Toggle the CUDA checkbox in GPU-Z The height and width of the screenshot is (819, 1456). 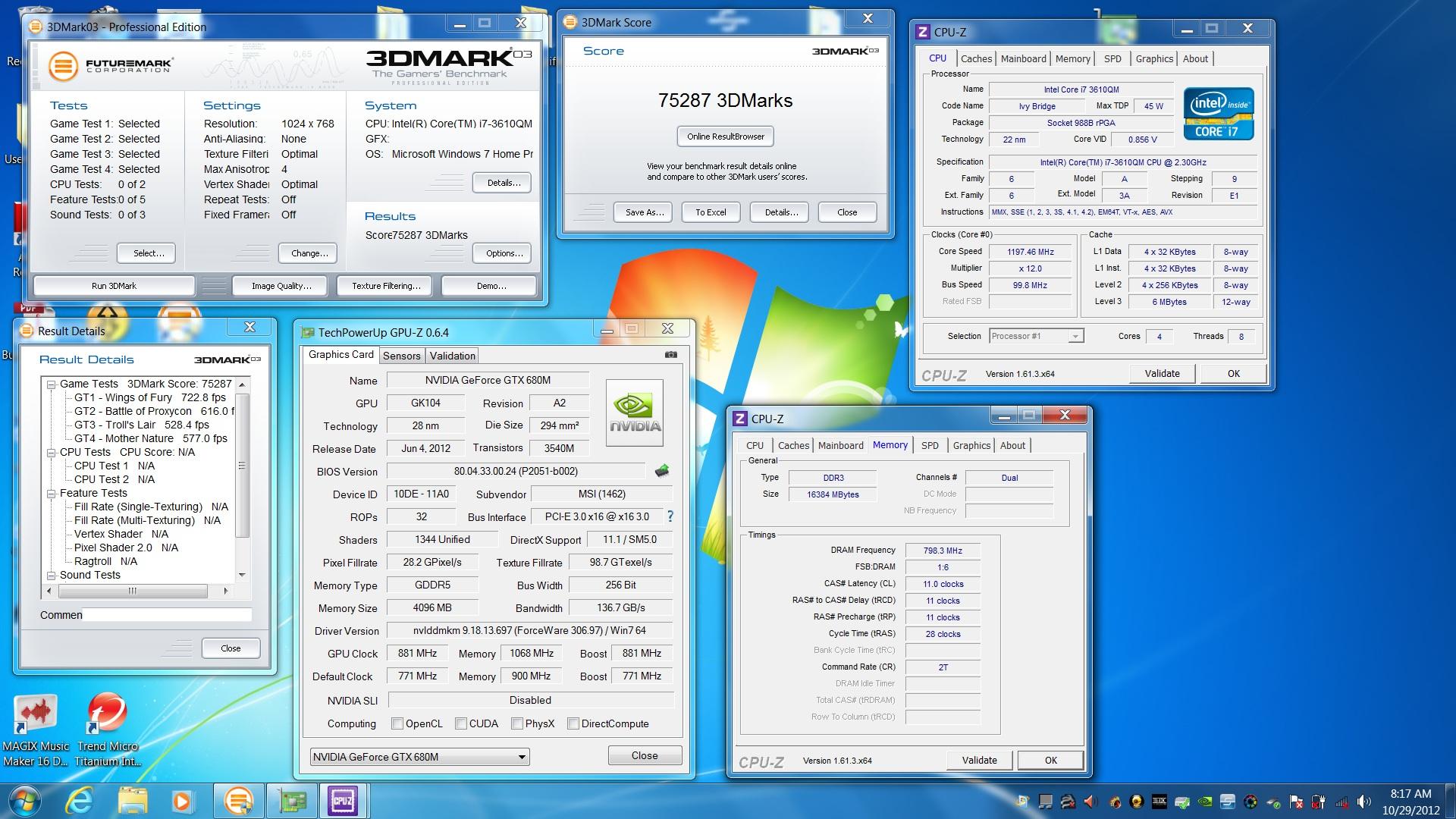pos(461,723)
